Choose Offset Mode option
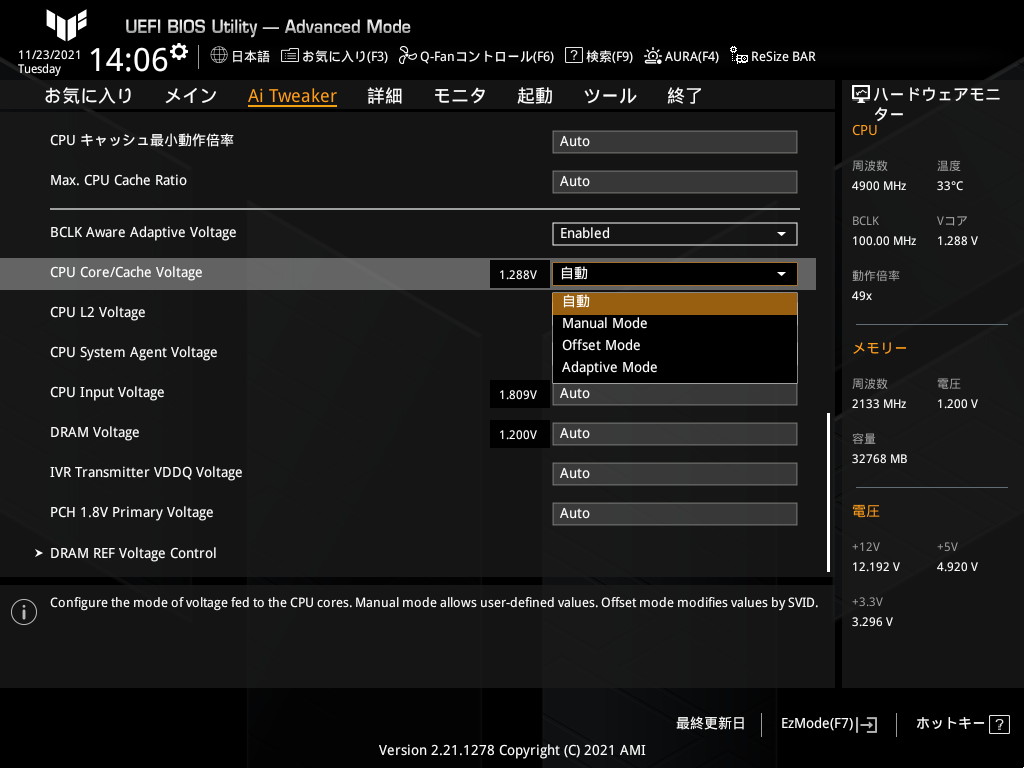The height and width of the screenshot is (768, 1024). 675,345
